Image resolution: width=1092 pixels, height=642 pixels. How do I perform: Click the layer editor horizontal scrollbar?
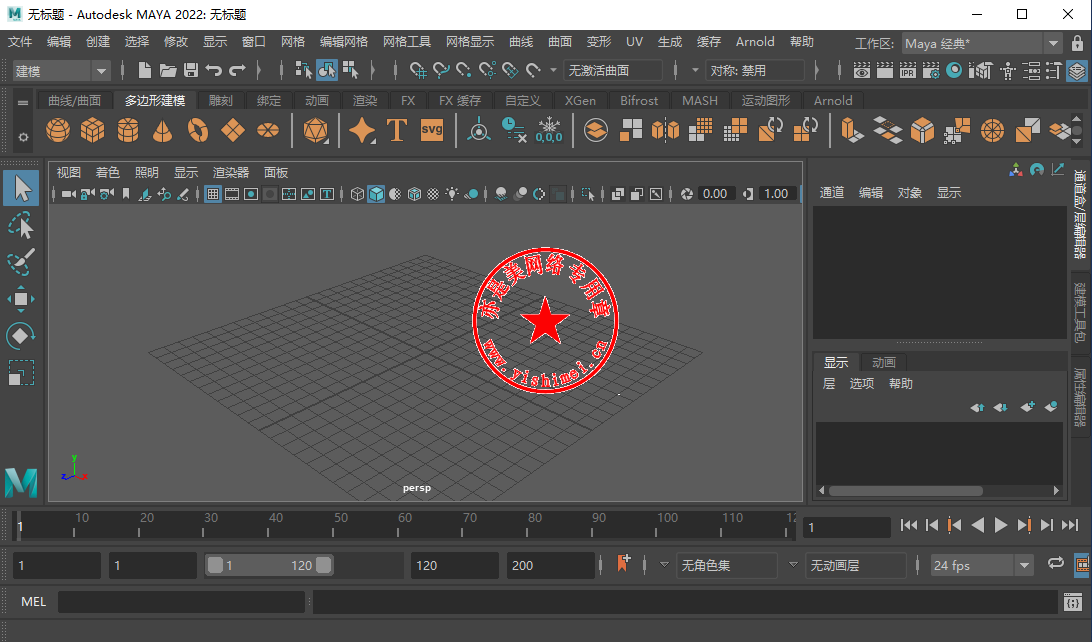pyautogui.click(x=905, y=491)
